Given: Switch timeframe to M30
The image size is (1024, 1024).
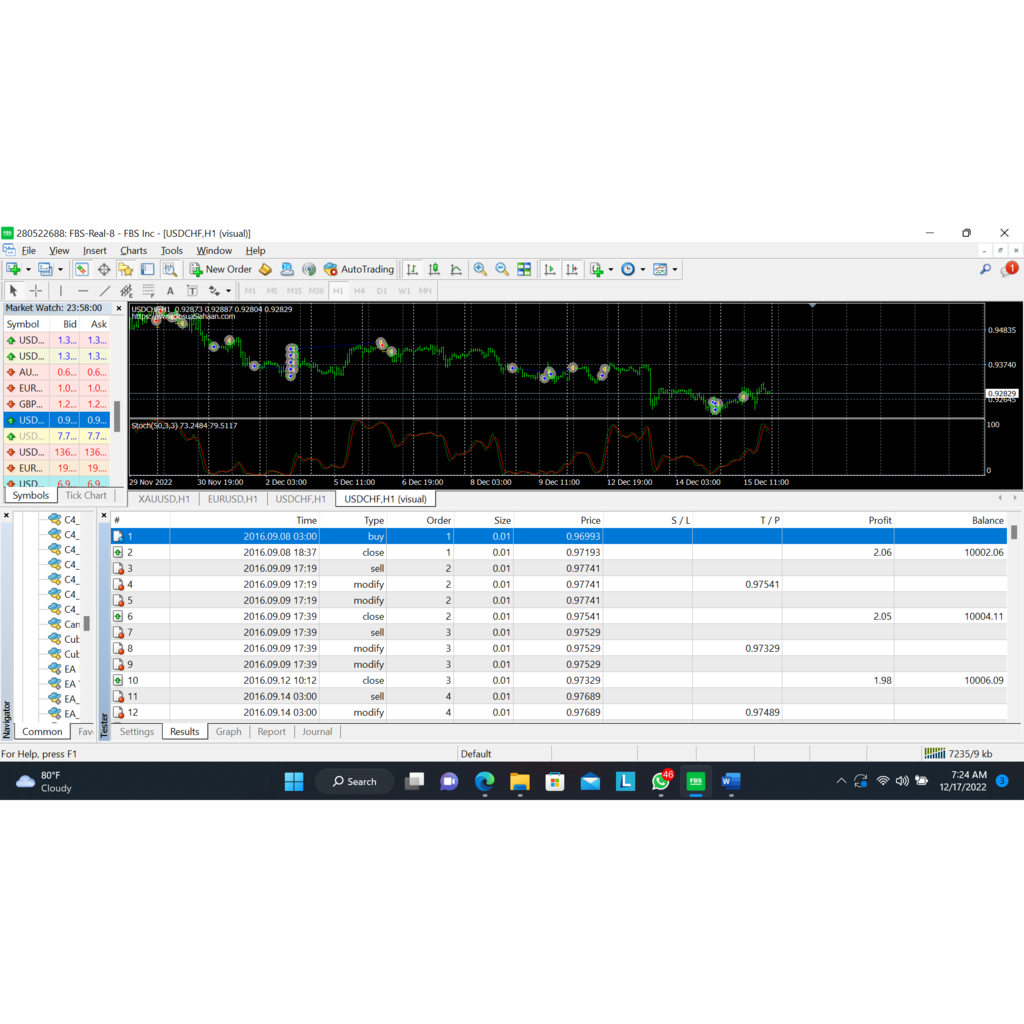Looking at the screenshot, I should [x=316, y=291].
